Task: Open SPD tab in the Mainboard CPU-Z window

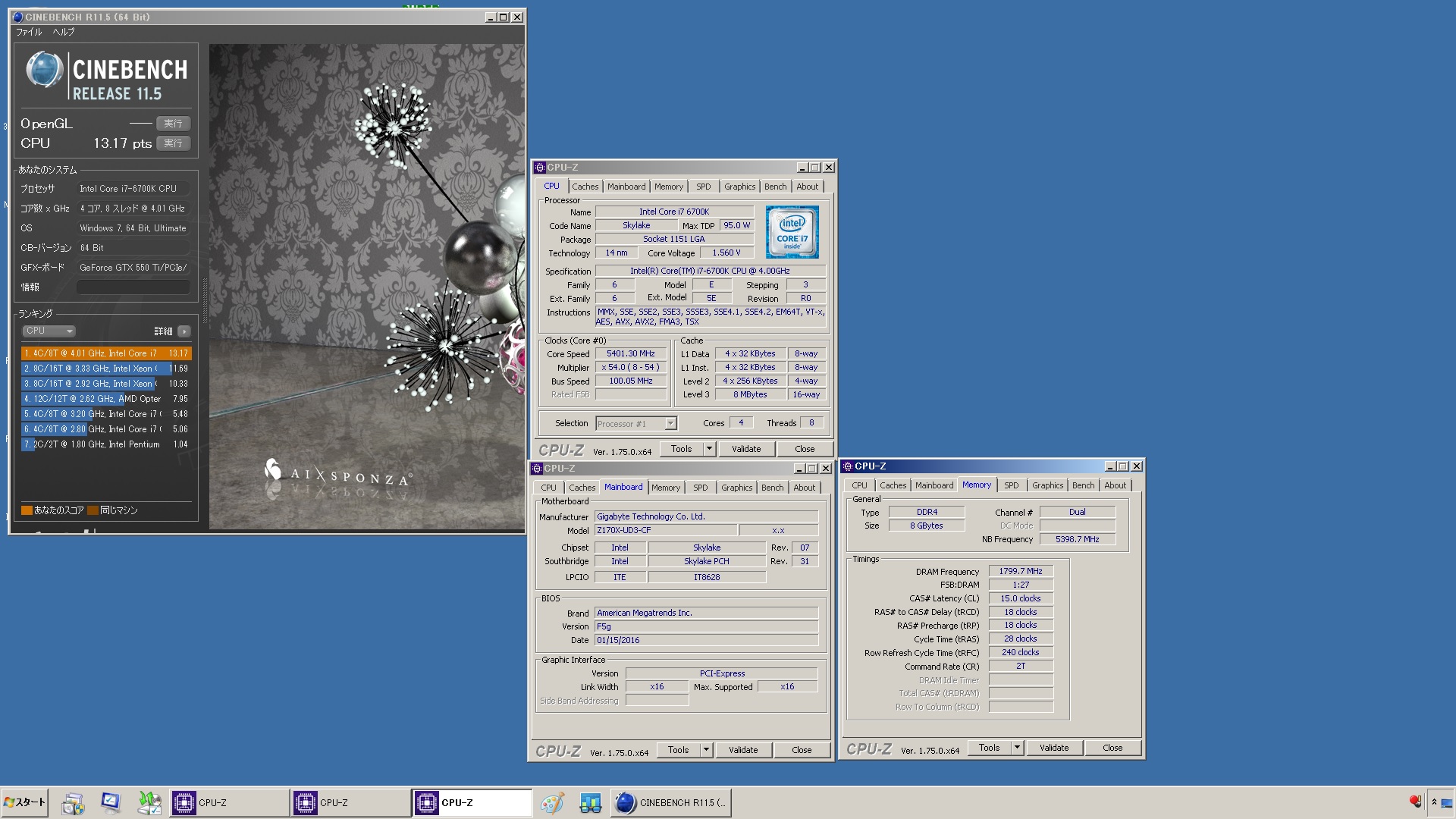Action: [700, 488]
